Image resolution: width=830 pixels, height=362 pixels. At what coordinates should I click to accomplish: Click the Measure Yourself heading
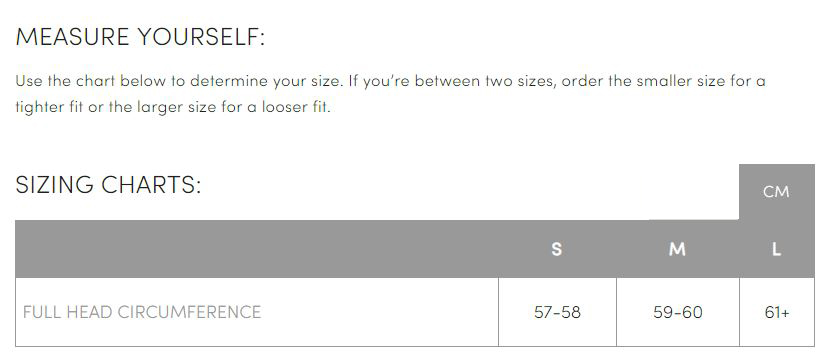pos(140,37)
